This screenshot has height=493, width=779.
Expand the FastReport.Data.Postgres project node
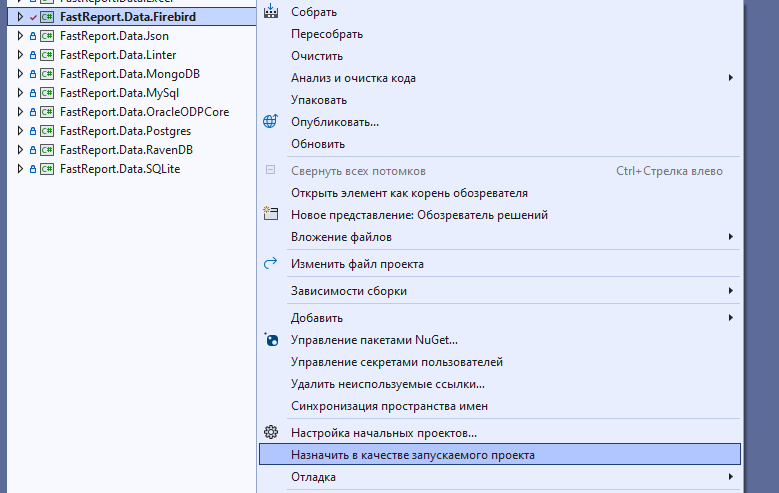[20, 131]
